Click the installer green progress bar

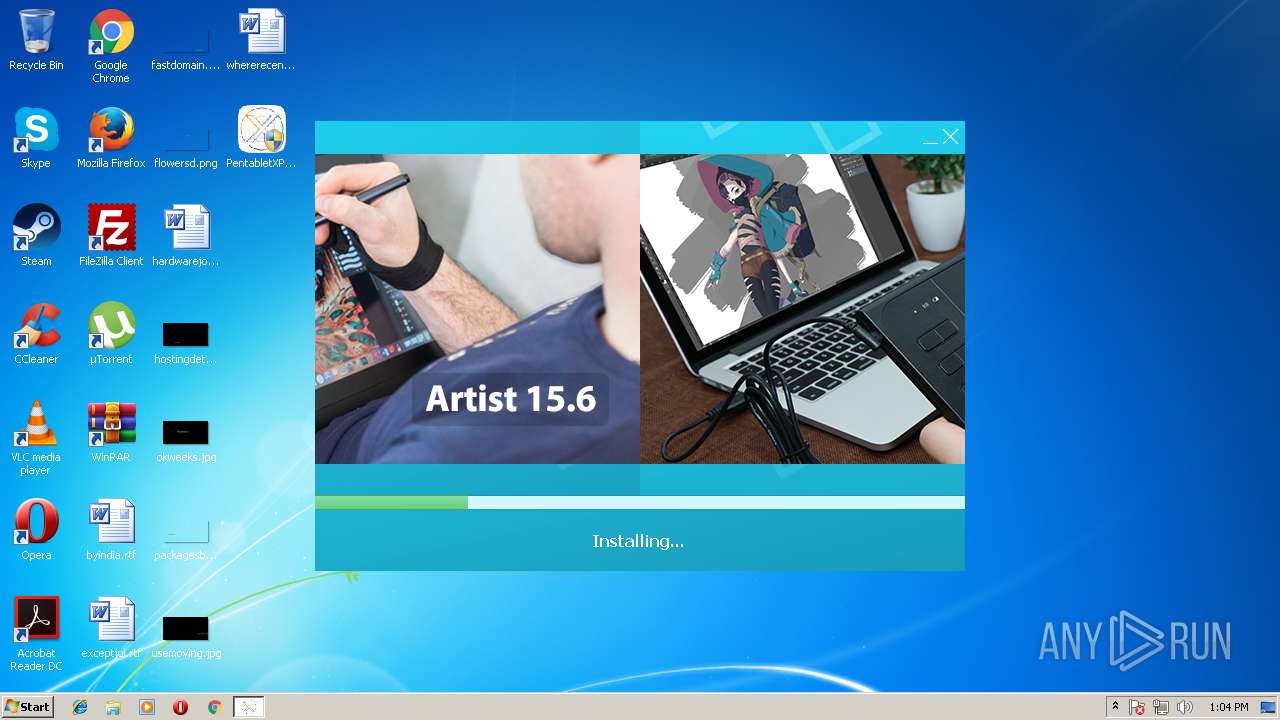(x=391, y=502)
